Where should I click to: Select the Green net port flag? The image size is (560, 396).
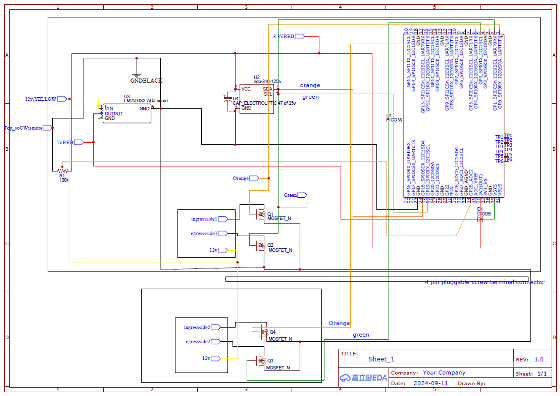pos(302,195)
